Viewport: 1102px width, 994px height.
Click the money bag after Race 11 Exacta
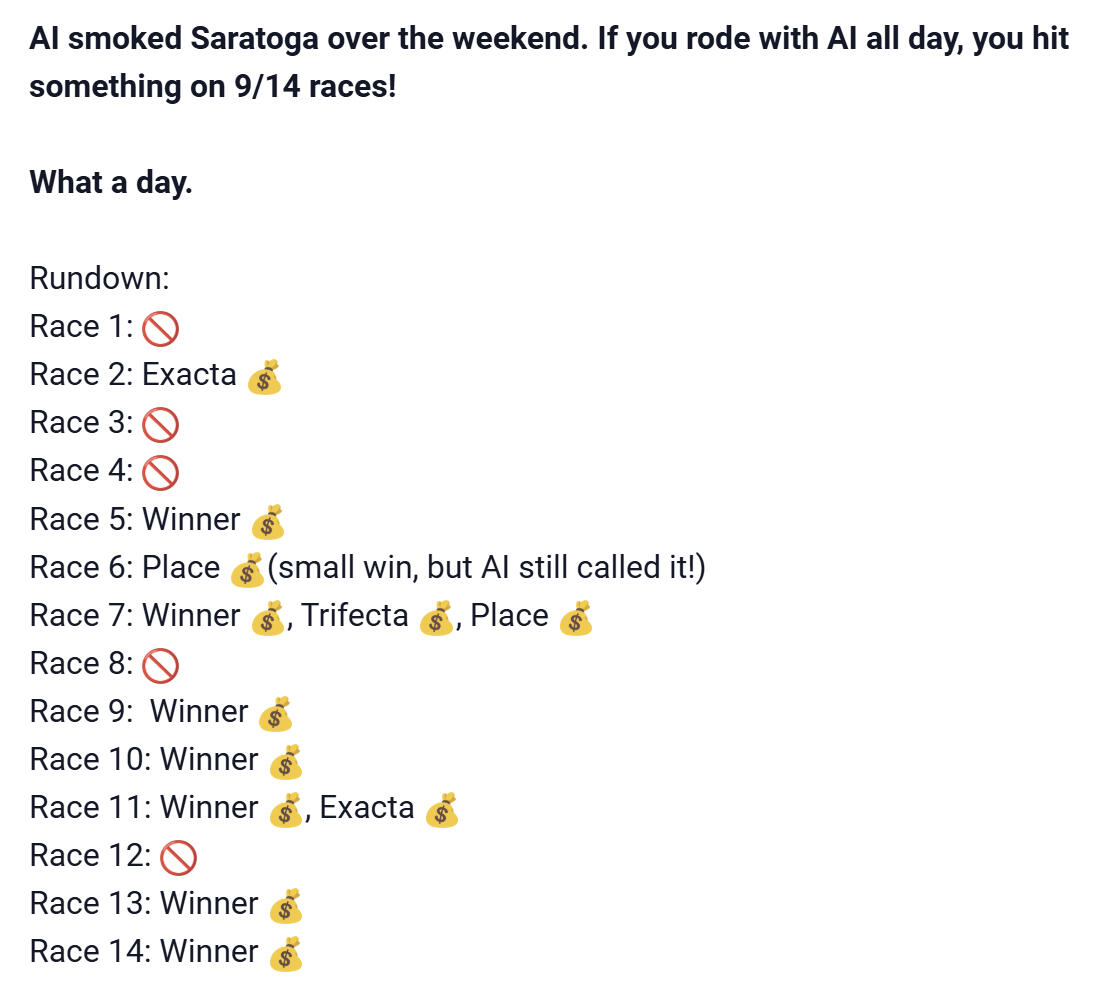[x=442, y=809]
